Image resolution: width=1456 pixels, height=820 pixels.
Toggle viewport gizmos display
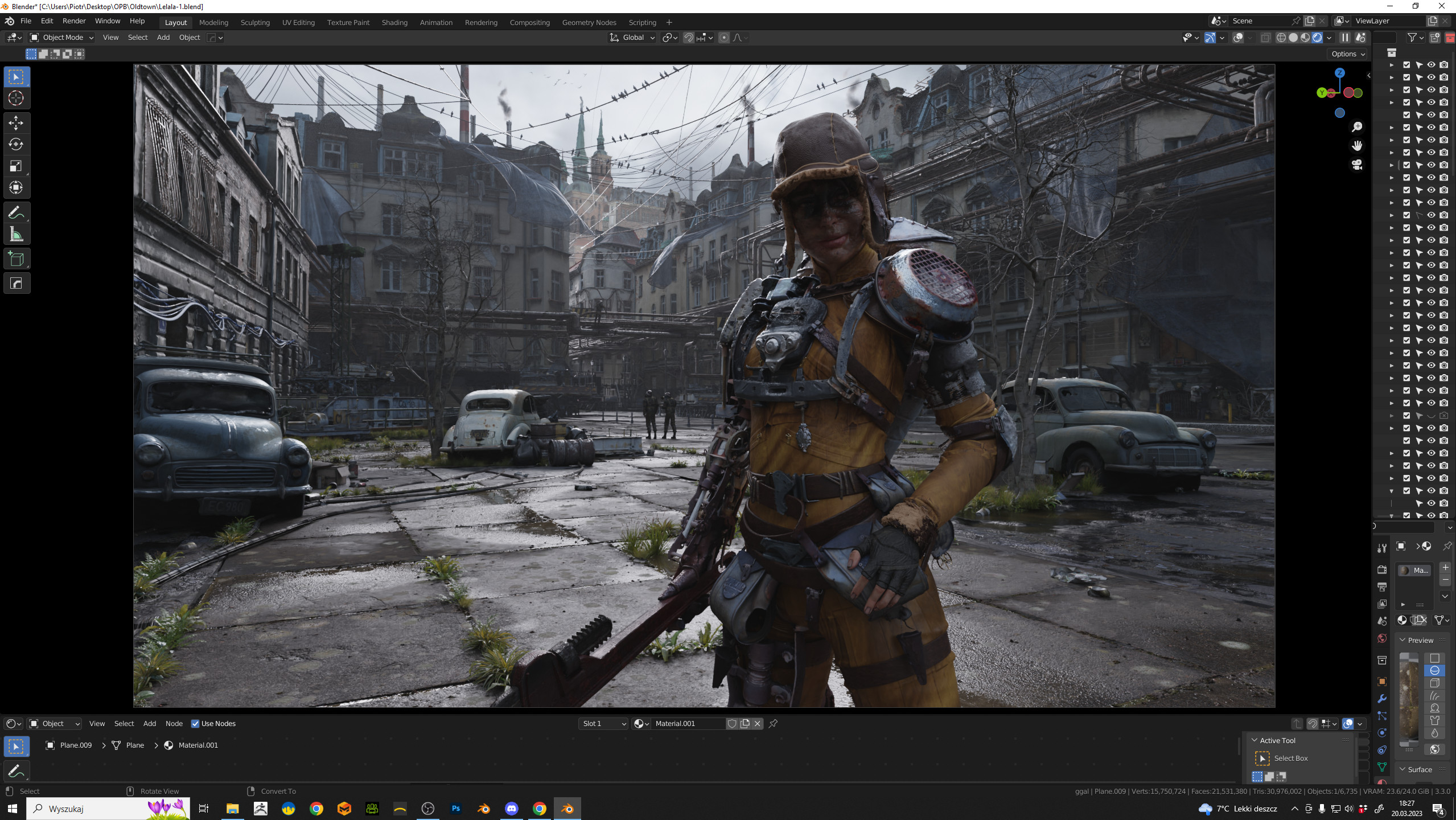pos(1210,38)
